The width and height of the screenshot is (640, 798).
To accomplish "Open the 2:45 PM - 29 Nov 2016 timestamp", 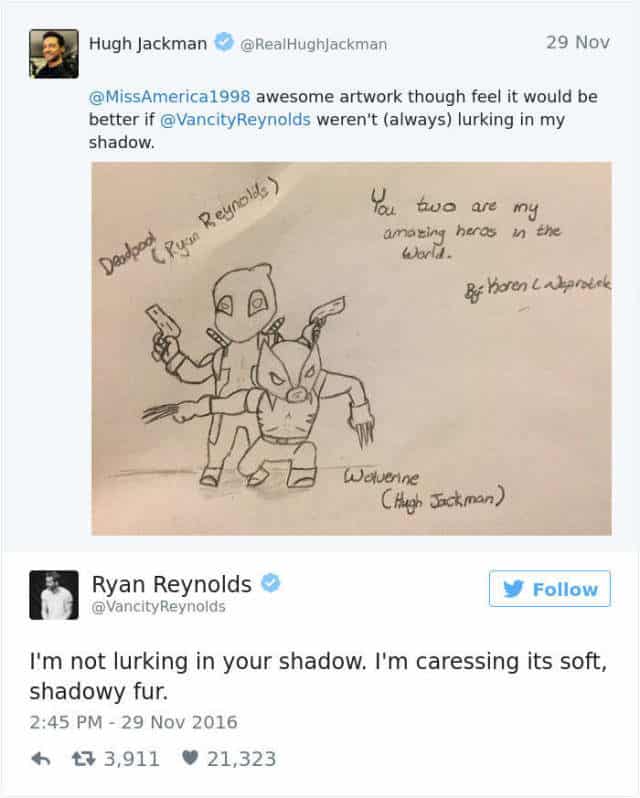I will point(133,722).
